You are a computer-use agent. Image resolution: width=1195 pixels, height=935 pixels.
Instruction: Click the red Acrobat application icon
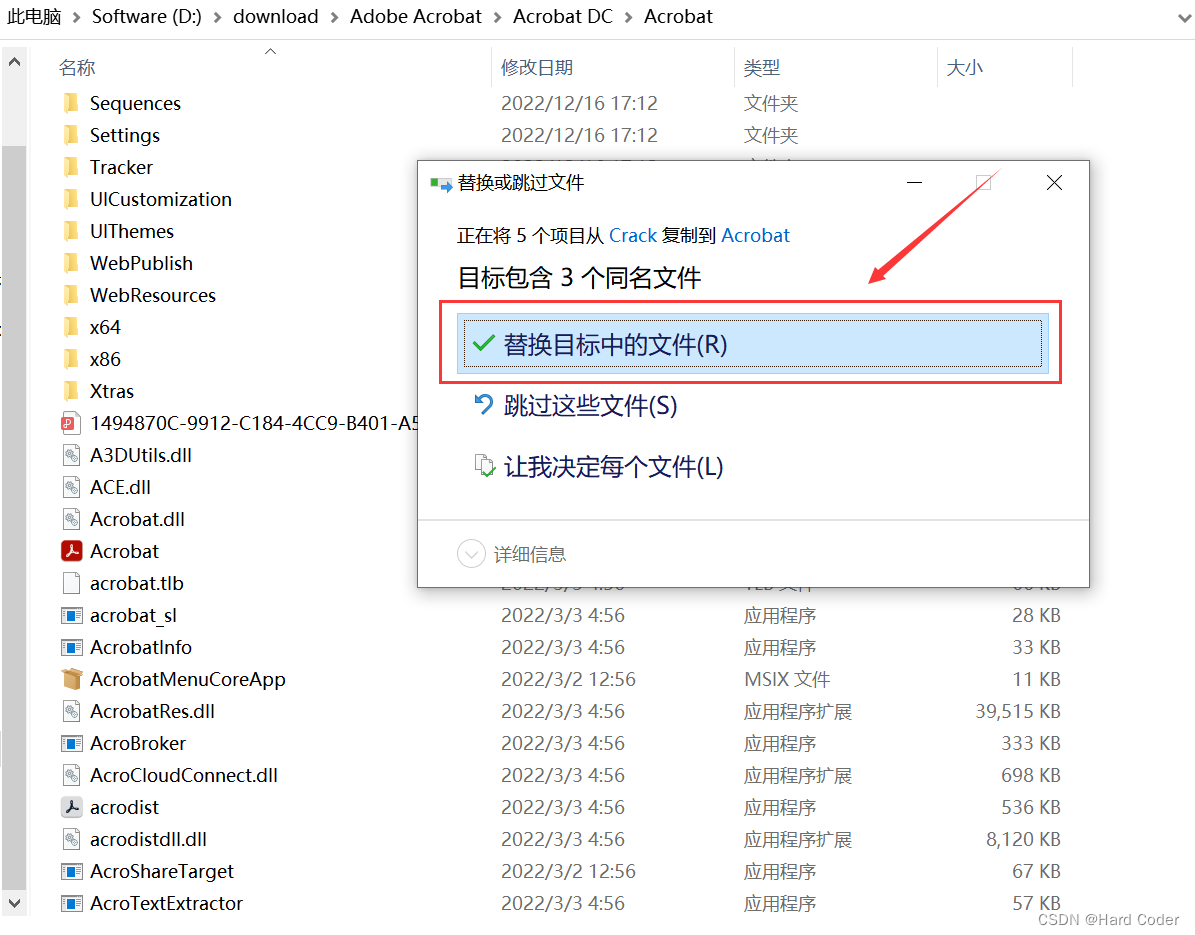[72, 551]
